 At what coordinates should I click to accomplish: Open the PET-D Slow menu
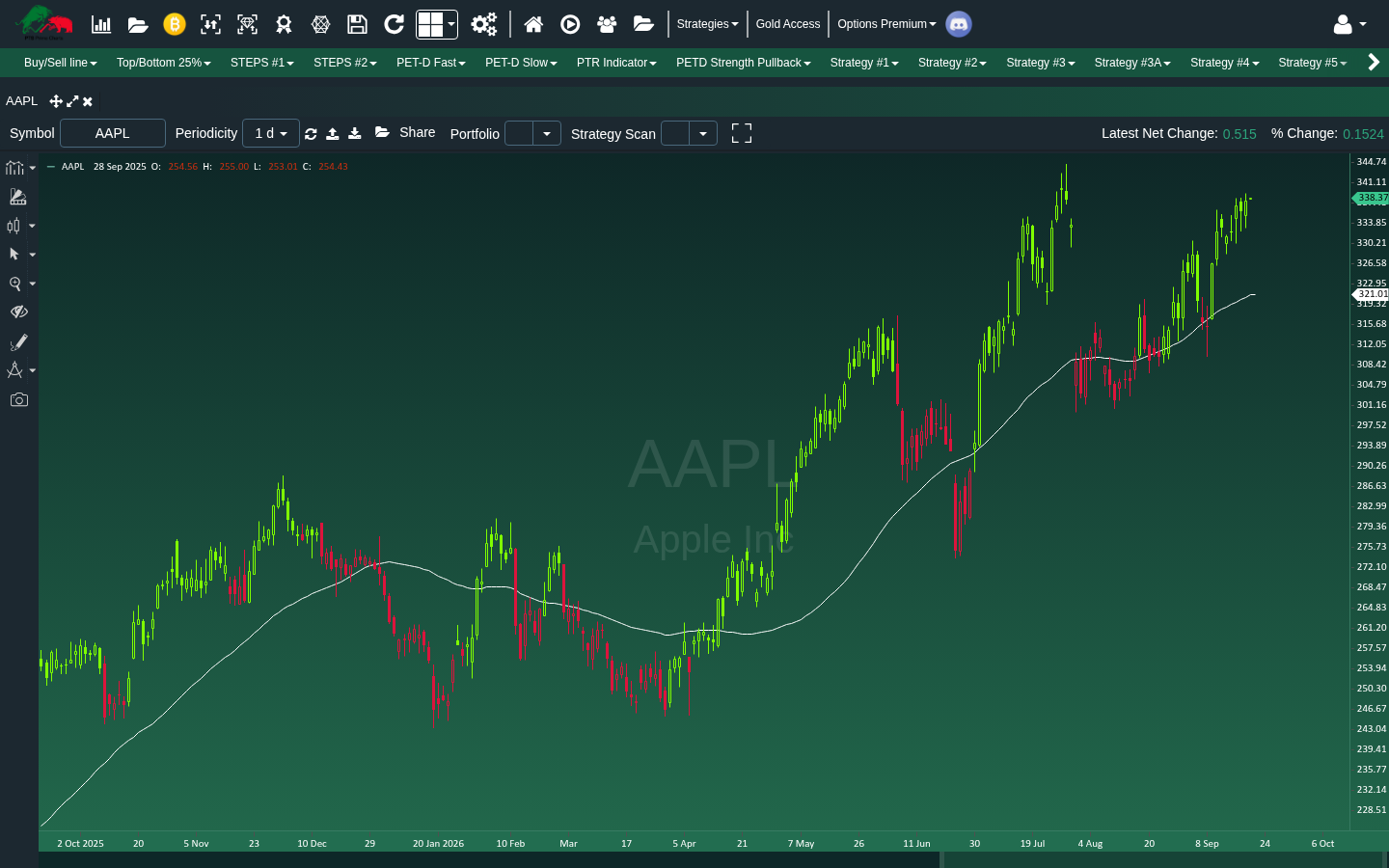(x=521, y=63)
